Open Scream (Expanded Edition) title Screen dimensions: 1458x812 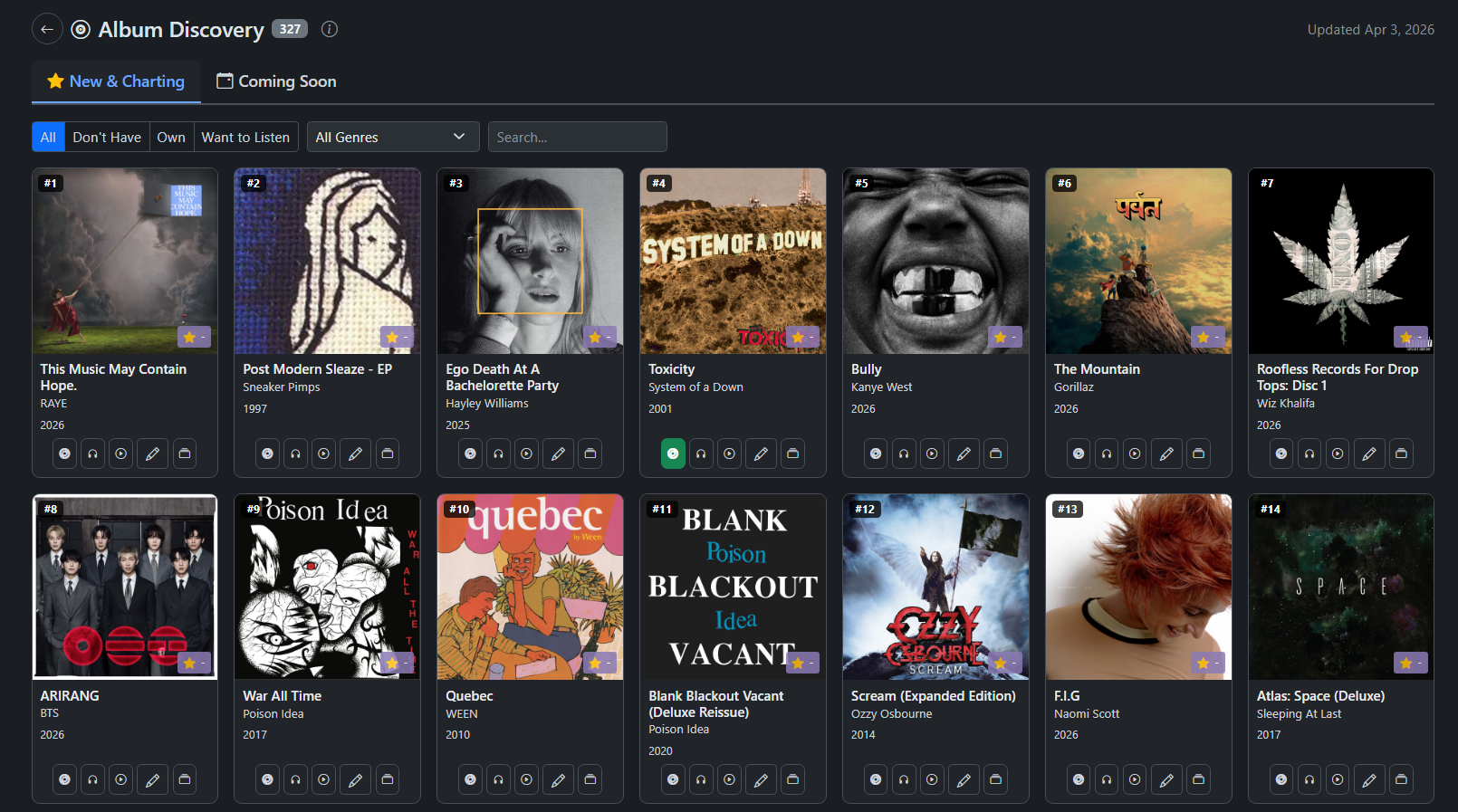pyautogui.click(x=933, y=696)
